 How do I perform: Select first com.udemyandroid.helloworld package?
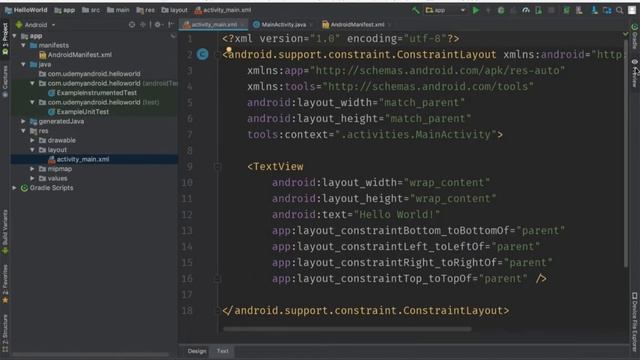[x=90, y=74]
